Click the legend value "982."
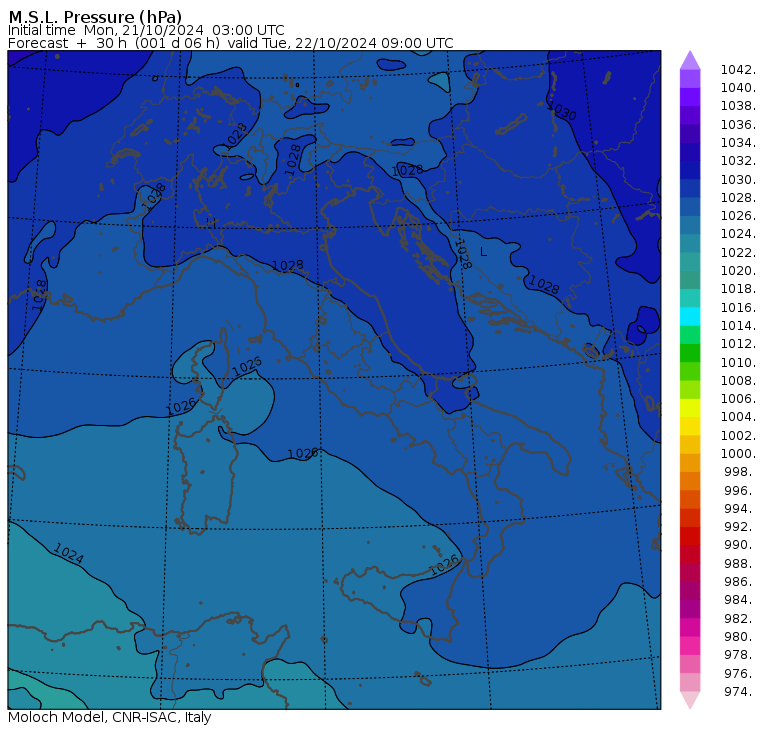 pyautogui.click(x=740, y=619)
